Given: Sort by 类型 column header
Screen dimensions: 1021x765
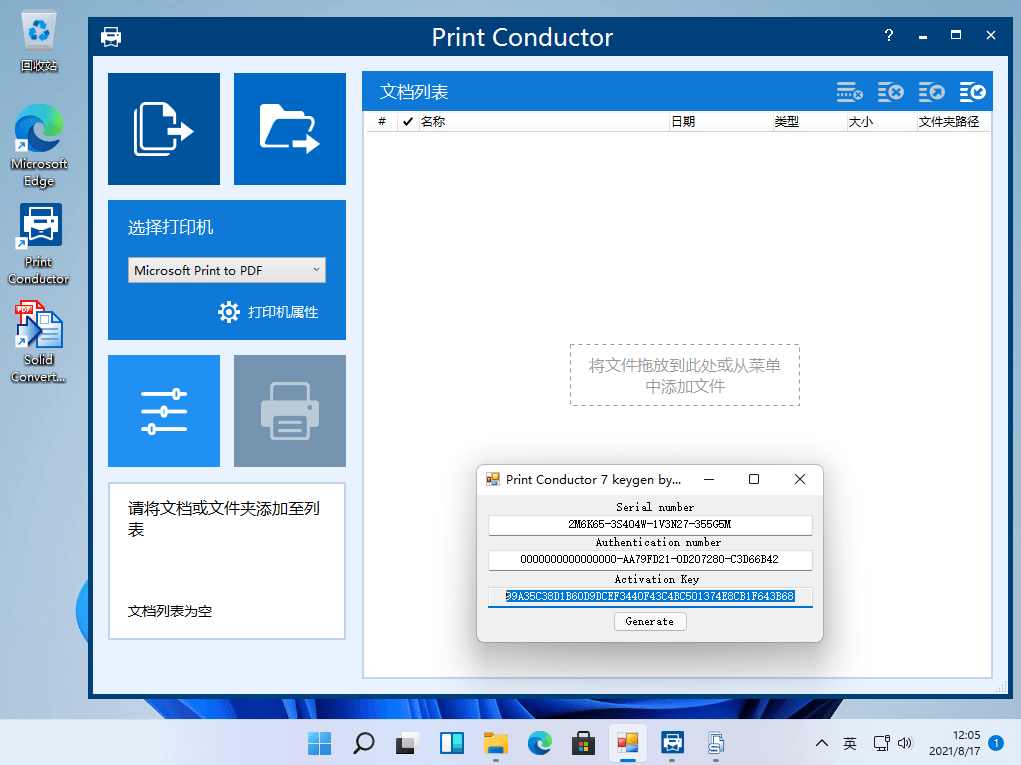Looking at the screenshot, I should pos(810,121).
